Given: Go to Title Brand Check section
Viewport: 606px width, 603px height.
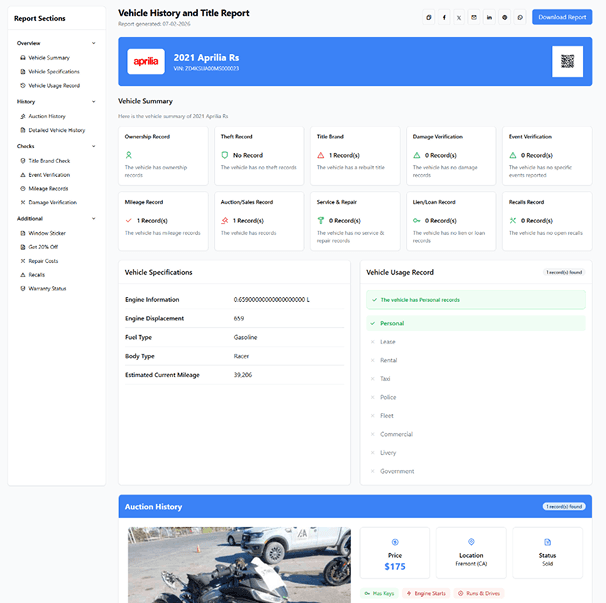Looking at the screenshot, I should pos(49,161).
